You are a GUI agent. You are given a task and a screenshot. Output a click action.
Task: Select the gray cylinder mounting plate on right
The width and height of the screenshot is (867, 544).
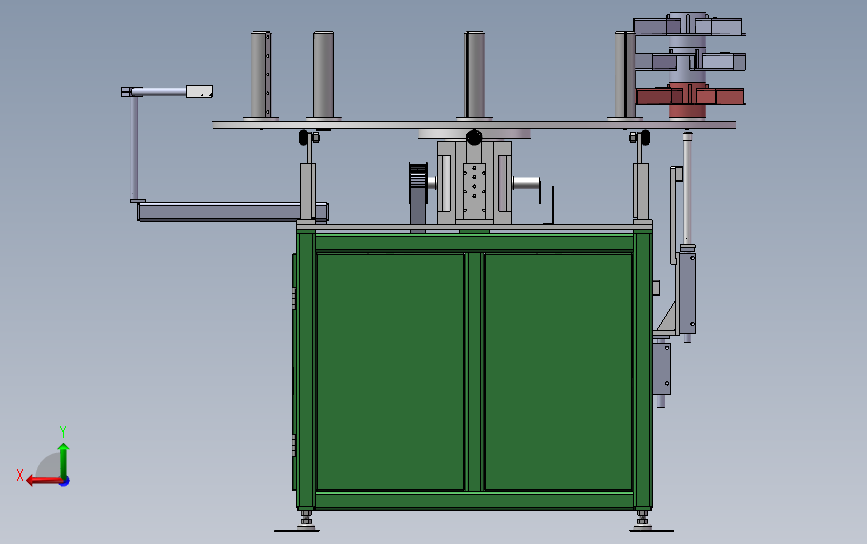pos(687,293)
